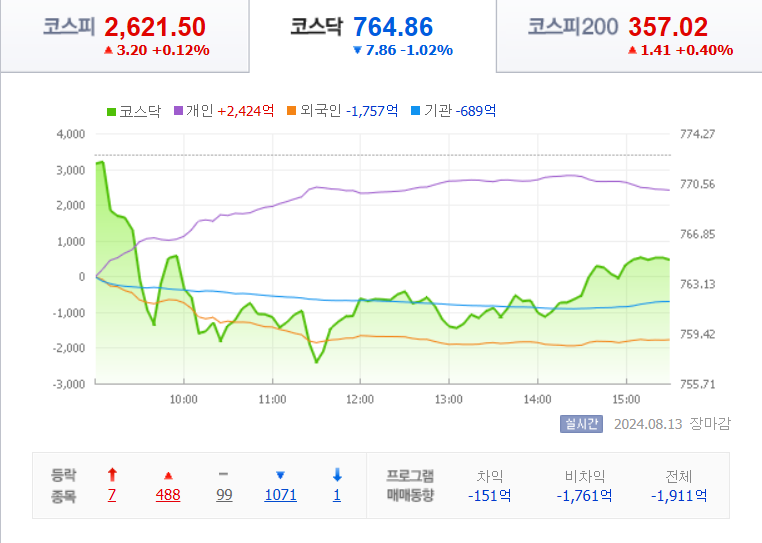Open the 코스피200 index tab
Screen dimensions: 762x543
click(x=629, y=36)
